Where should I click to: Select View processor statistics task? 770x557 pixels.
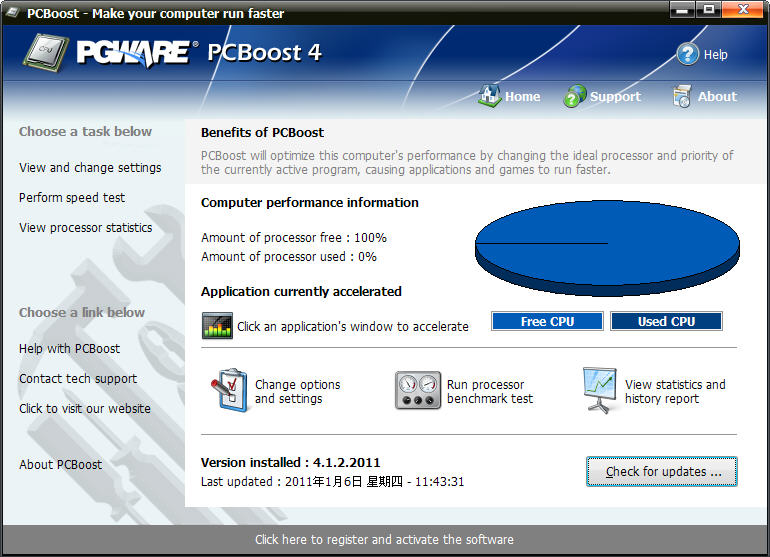(x=86, y=228)
